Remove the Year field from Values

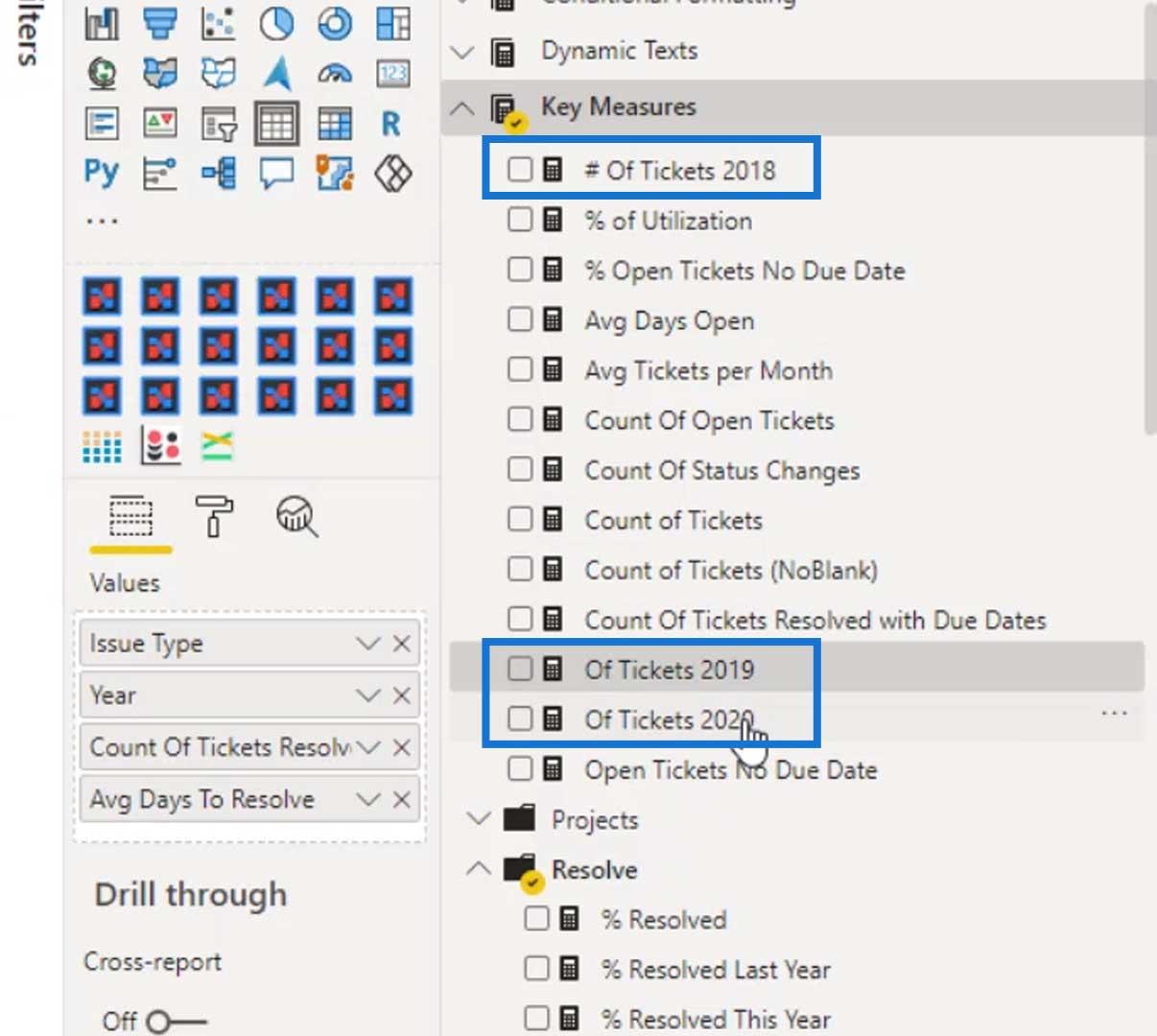tap(402, 695)
